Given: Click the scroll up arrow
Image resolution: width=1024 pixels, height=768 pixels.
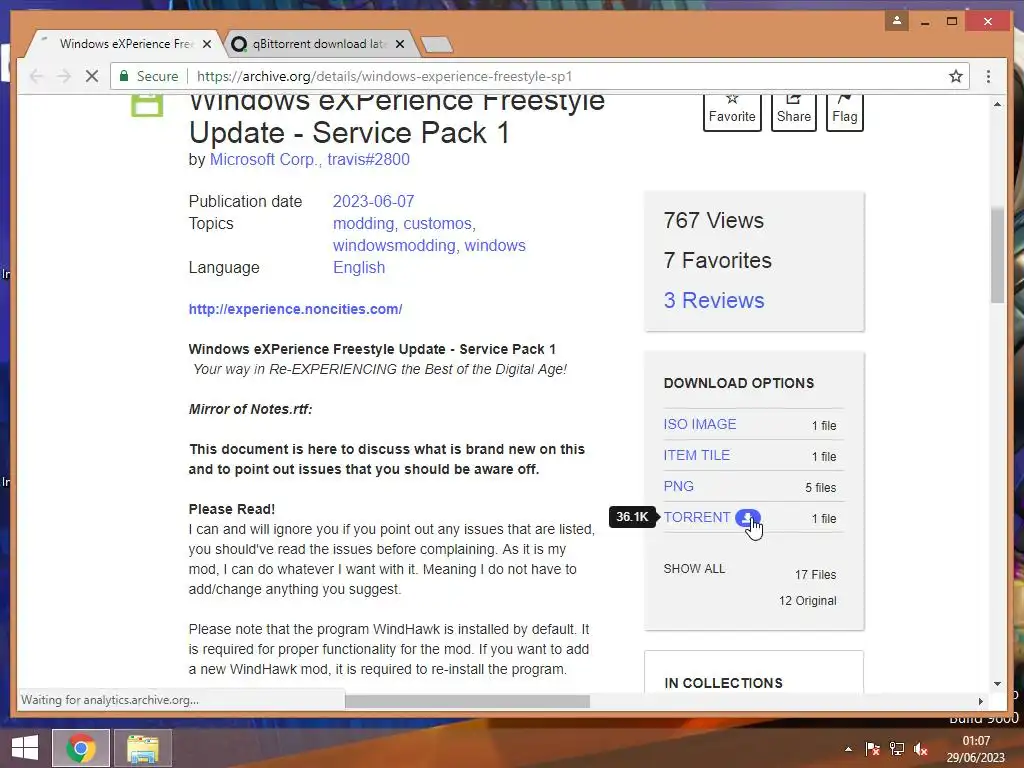Looking at the screenshot, I should tap(997, 104).
